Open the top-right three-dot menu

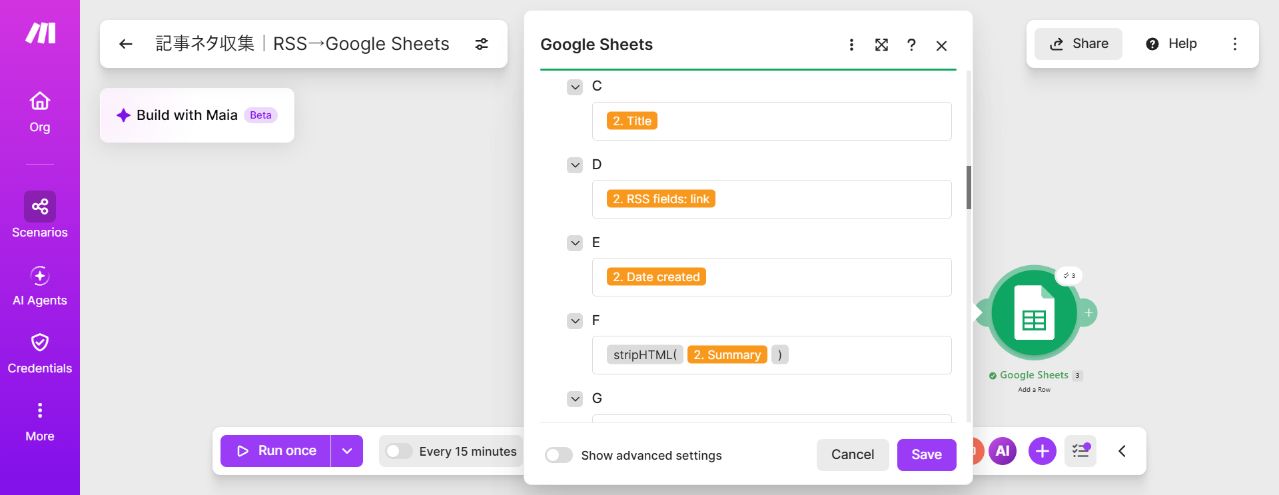coord(1235,44)
